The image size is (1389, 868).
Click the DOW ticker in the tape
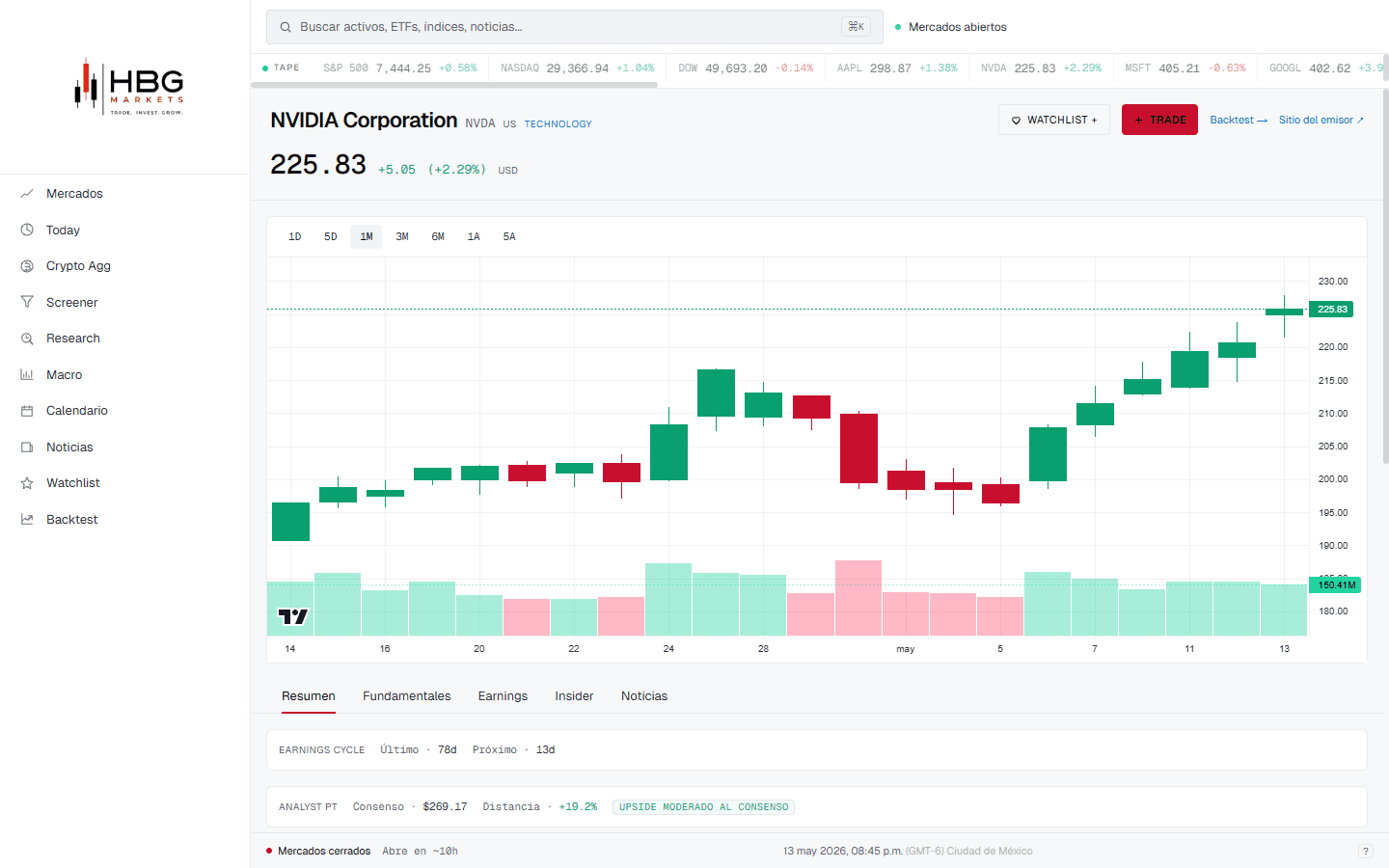(746, 68)
